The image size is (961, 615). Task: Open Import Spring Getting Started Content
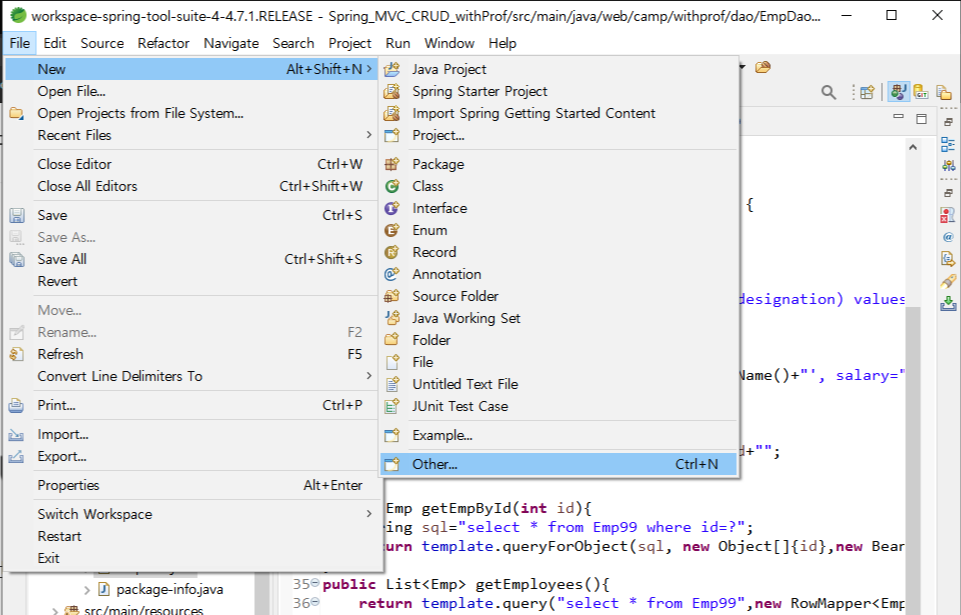pos(558,113)
